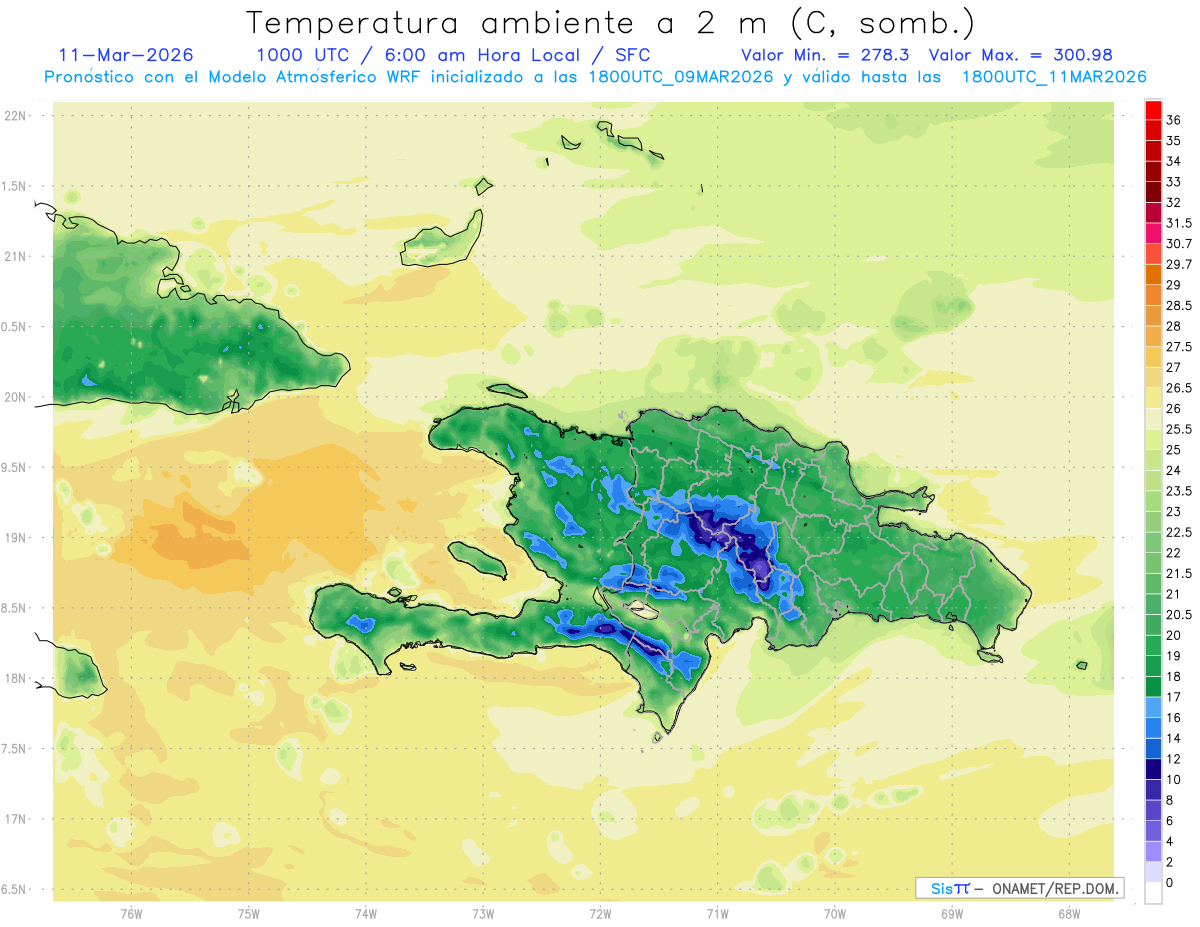Select the date text "11-Mar-2026"

click(x=126, y=55)
